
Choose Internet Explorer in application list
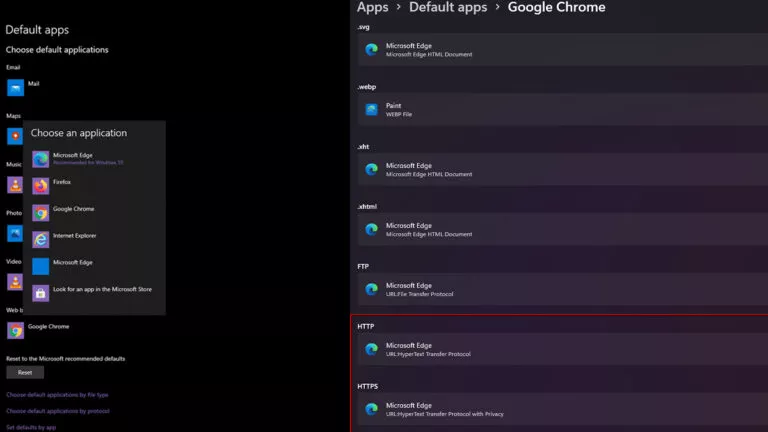94,240
